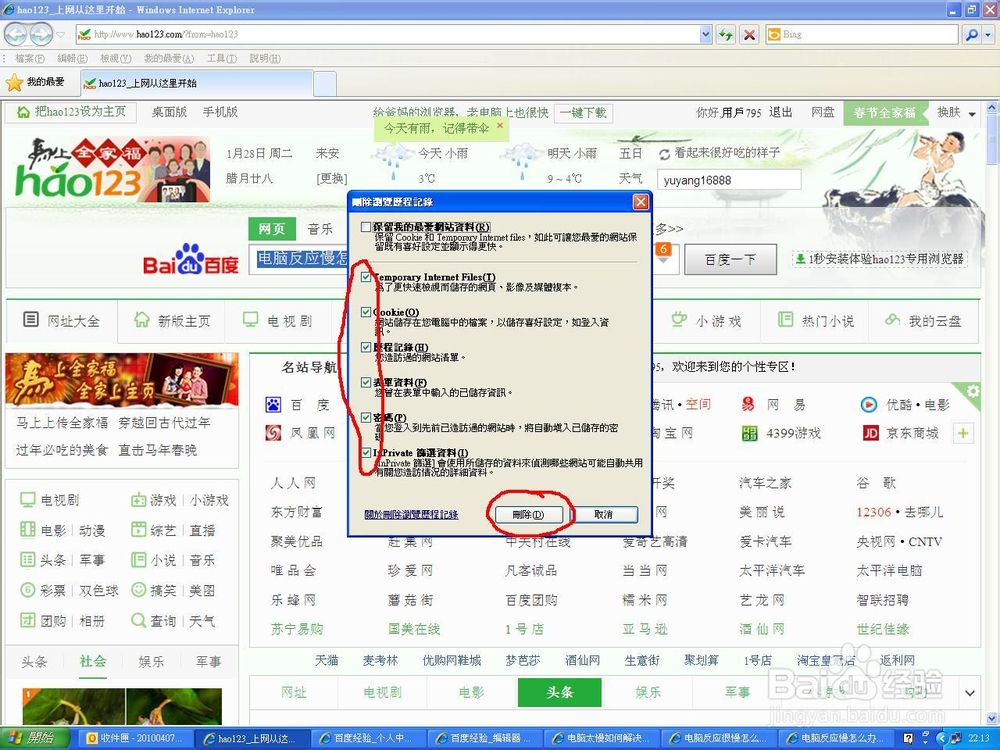
Task: Open the 檔案 menu
Action: click(x=29, y=58)
